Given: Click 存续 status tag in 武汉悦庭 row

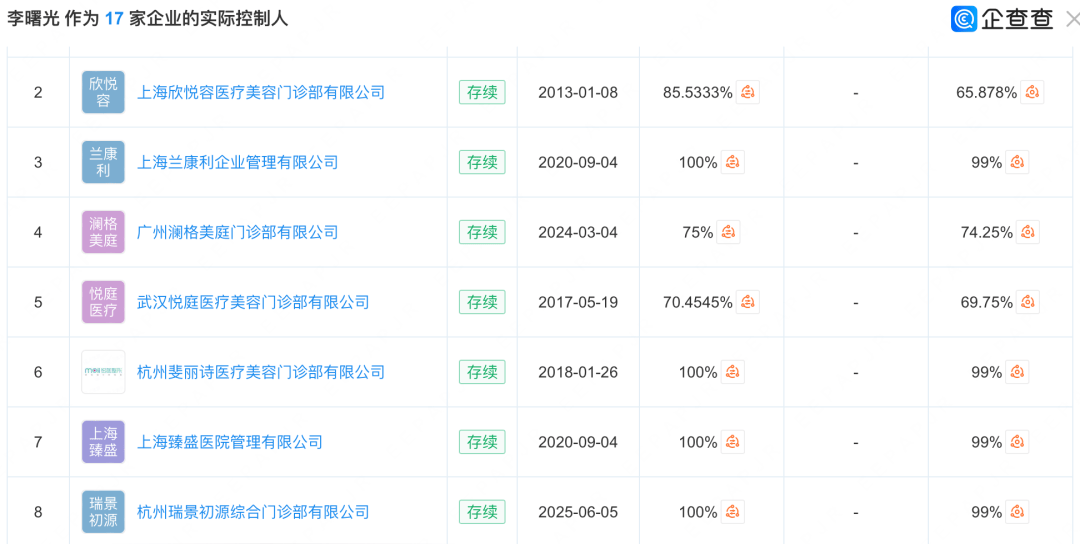Looking at the screenshot, I should pyautogui.click(x=482, y=302).
